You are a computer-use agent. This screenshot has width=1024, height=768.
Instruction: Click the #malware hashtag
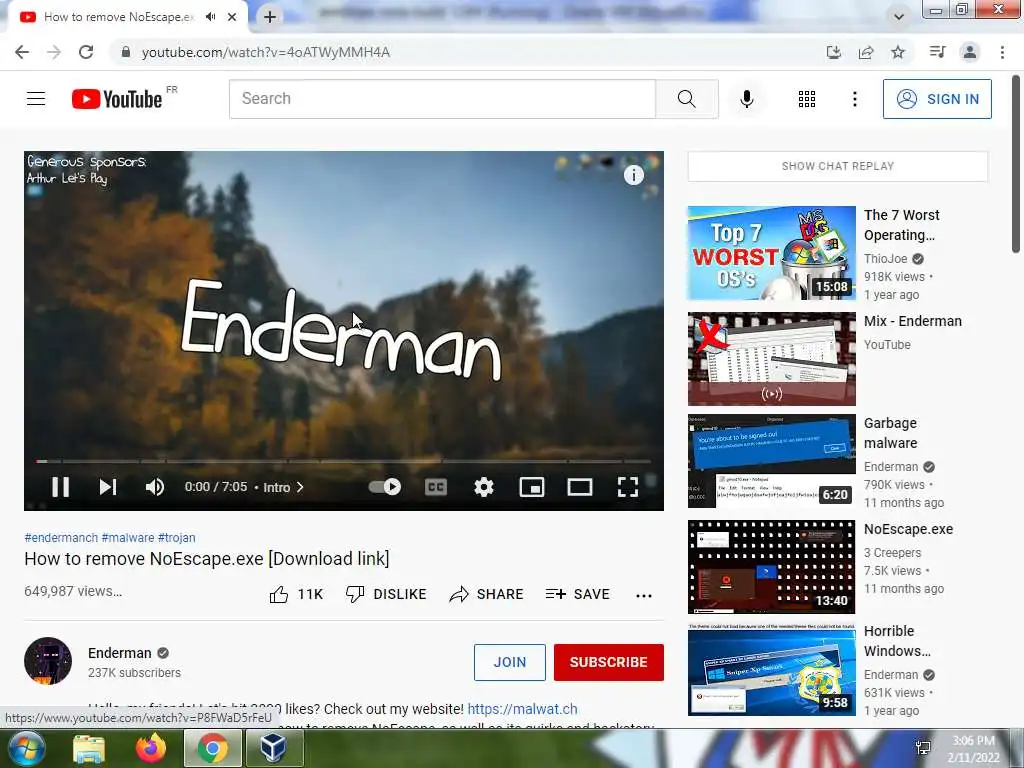128,537
